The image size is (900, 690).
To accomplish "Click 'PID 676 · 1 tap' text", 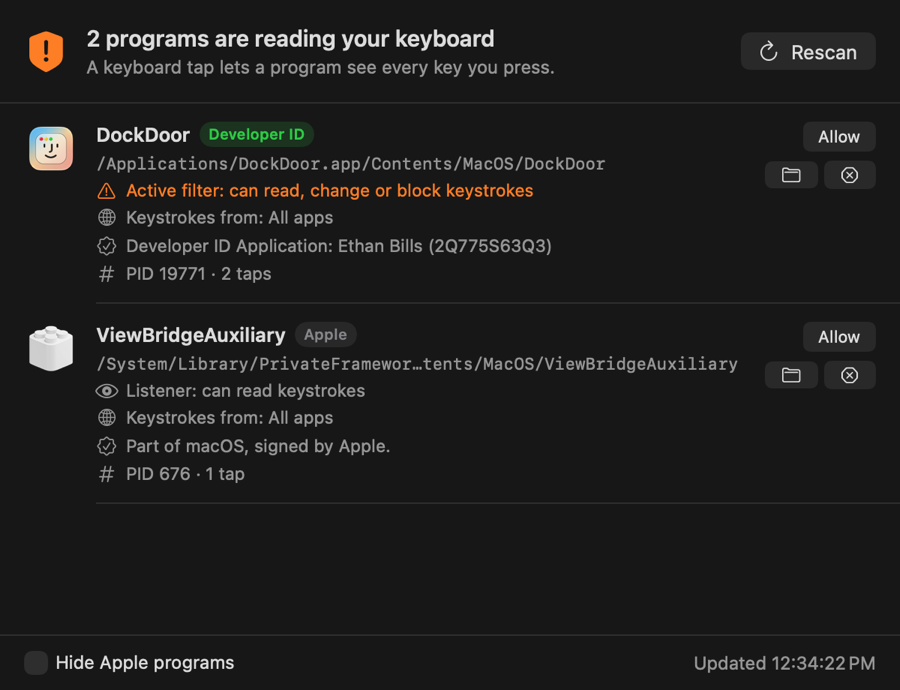I will [185, 474].
